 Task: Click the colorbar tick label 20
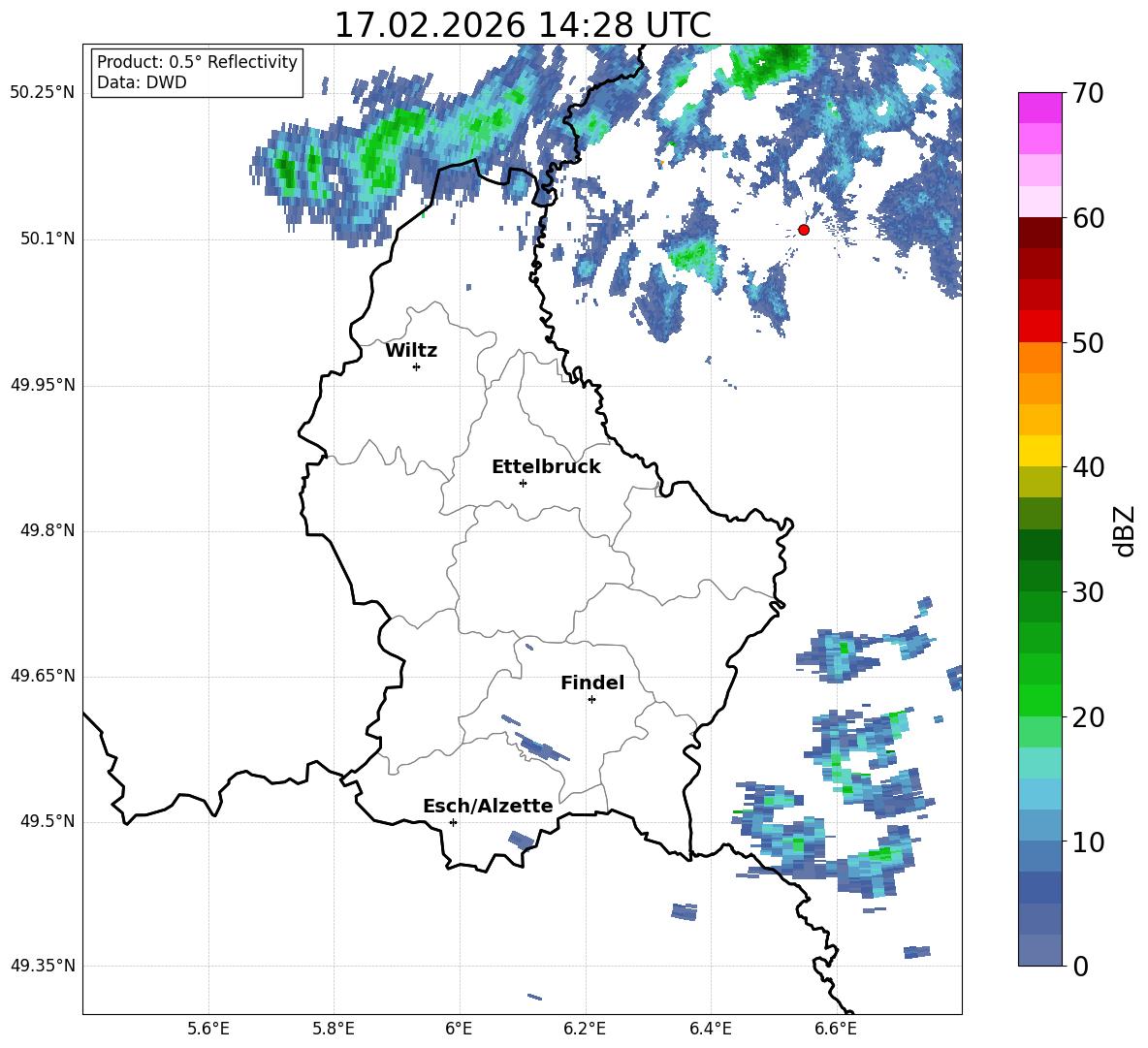pyautogui.click(x=1088, y=717)
